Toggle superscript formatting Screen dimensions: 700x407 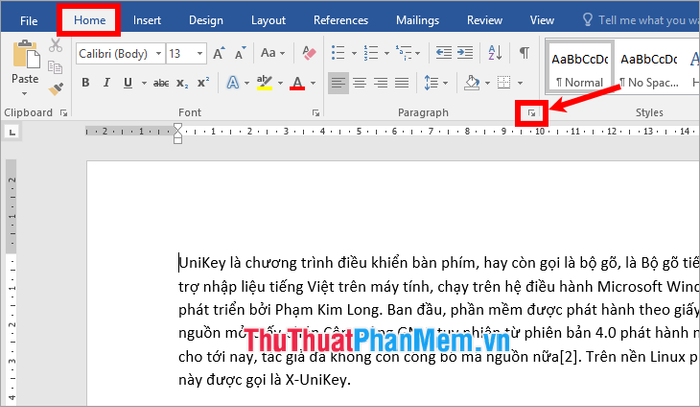(203, 83)
